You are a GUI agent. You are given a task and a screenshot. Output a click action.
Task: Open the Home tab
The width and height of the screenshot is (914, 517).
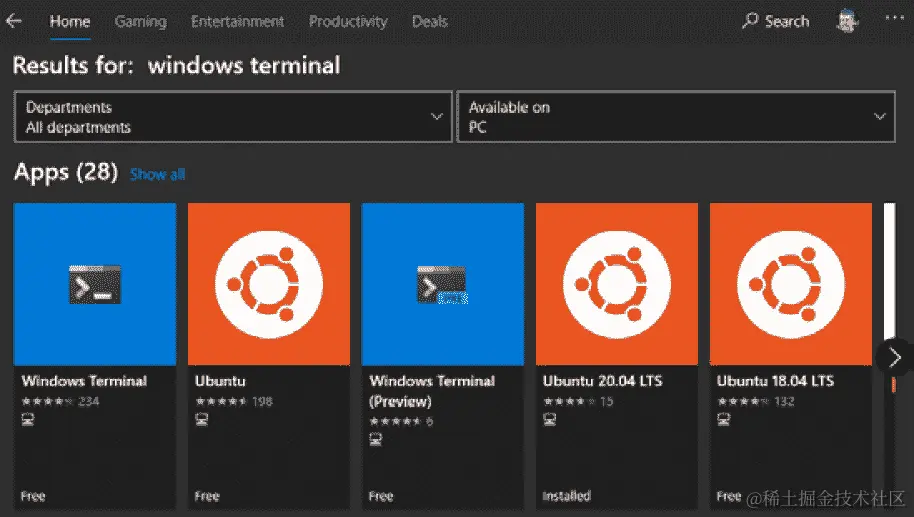click(70, 22)
